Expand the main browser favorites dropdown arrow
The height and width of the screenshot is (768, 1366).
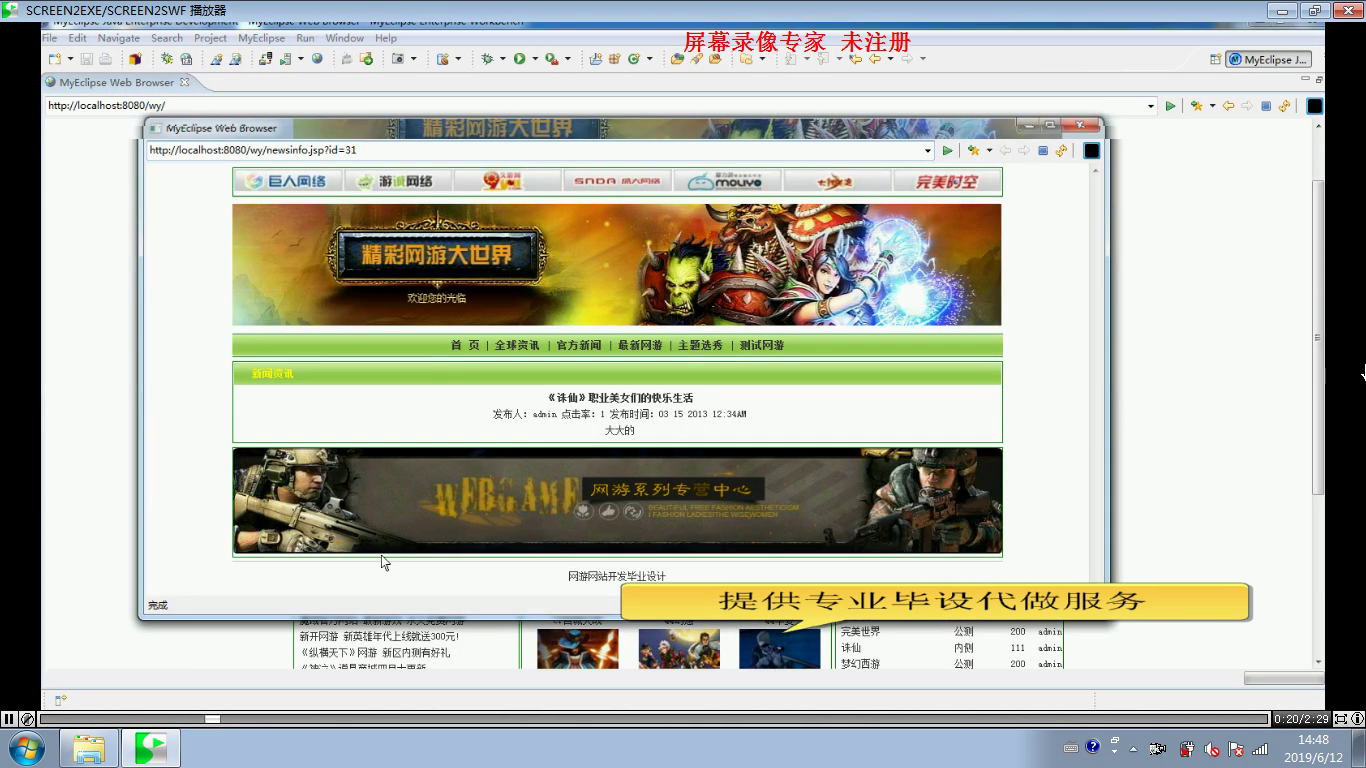coord(1212,105)
